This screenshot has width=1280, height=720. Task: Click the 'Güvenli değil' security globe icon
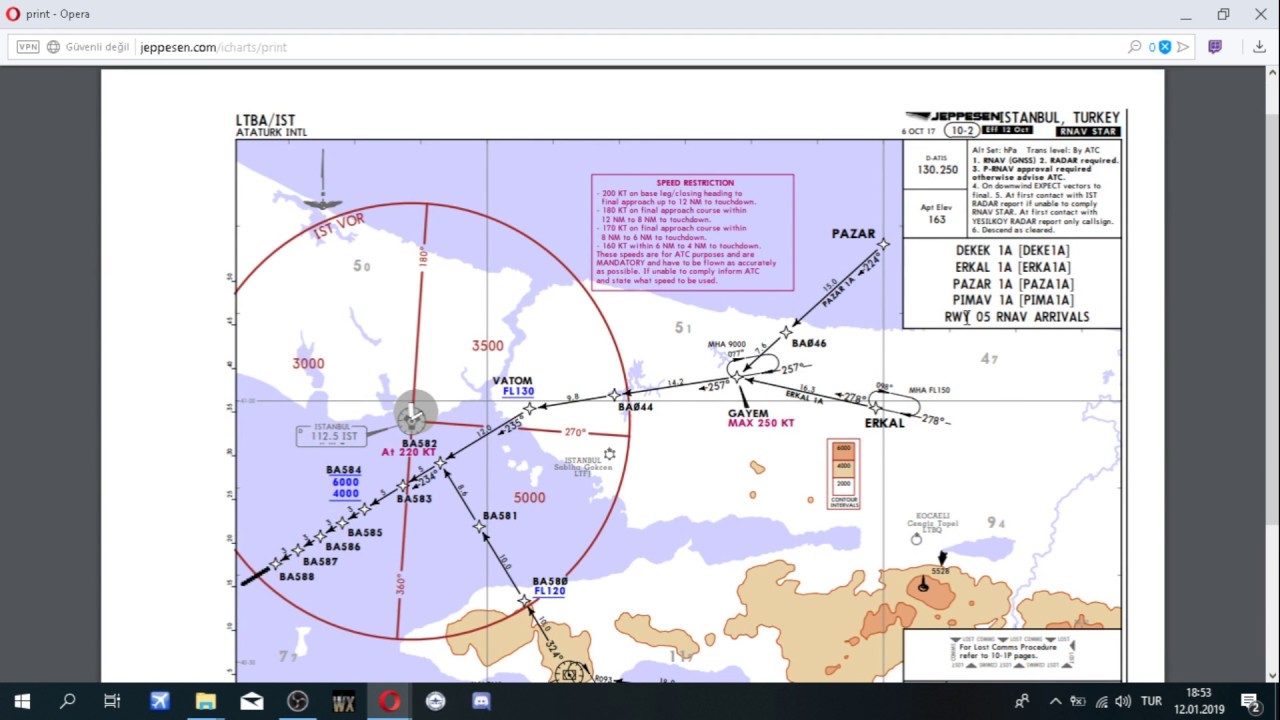(x=52, y=47)
